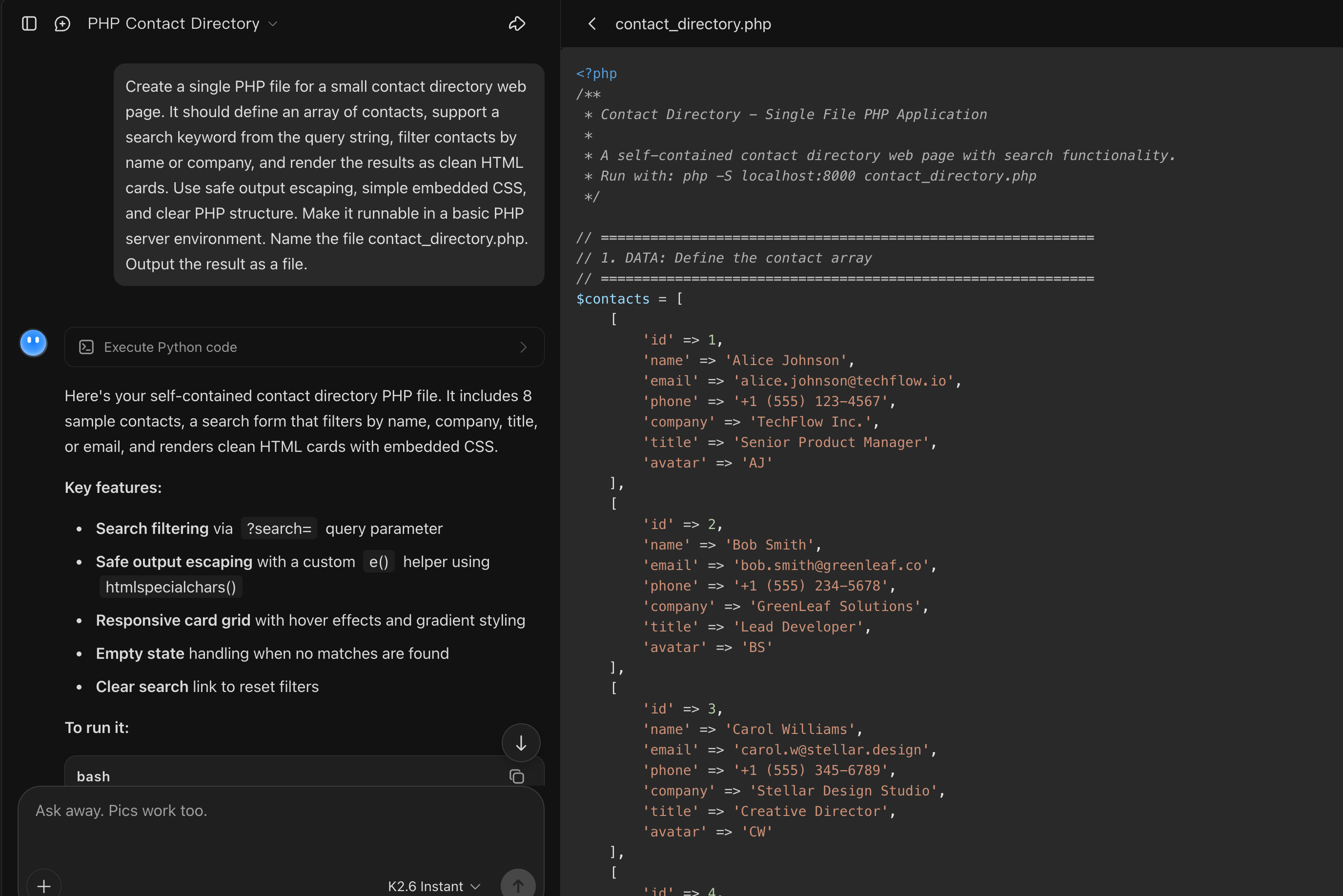Viewport: 1343px width, 896px height.
Task: Click the 'Creative Director' string in code
Action: click(x=810, y=812)
